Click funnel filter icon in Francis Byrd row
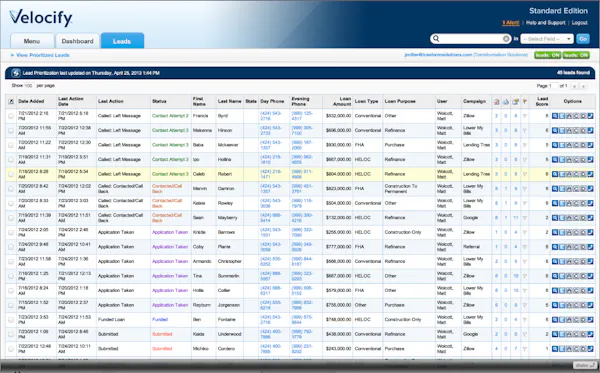Viewport: 600px width, 373px height. 525,116
